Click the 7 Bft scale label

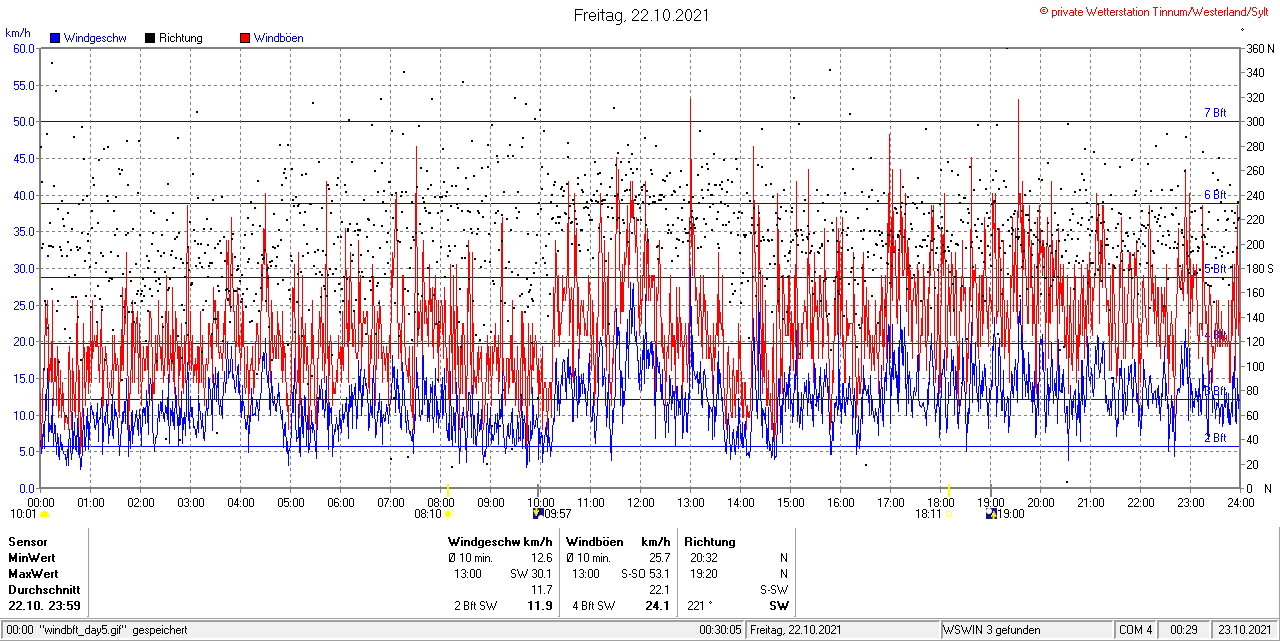1215,113
